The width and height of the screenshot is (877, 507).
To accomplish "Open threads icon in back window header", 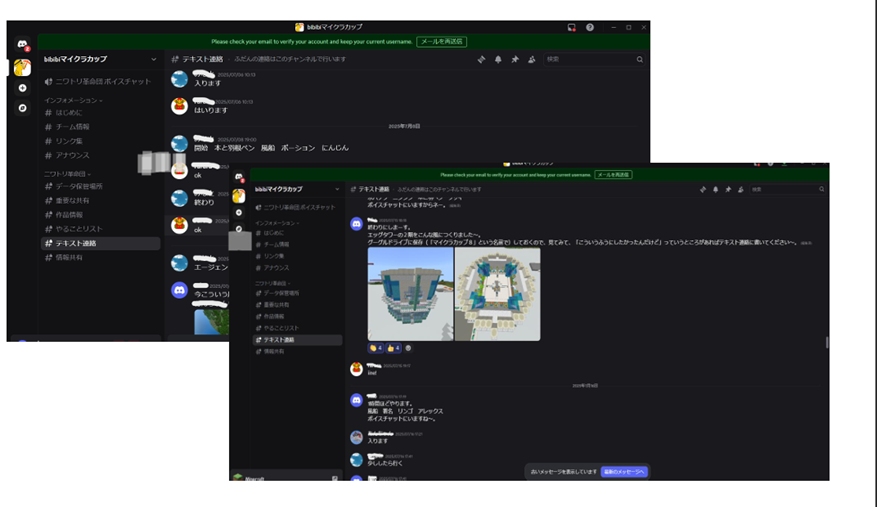I will point(482,59).
